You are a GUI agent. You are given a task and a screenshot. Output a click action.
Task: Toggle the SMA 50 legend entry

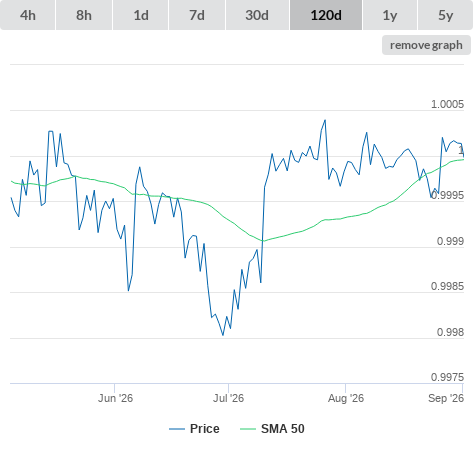283,429
